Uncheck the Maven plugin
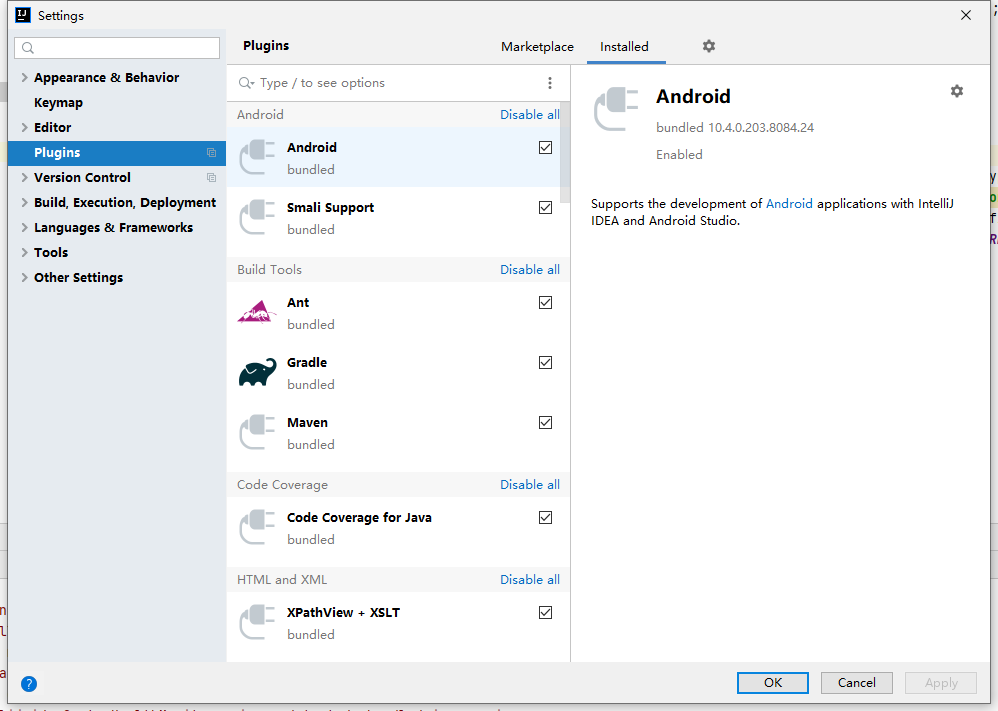998x711 pixels. (x=545, y=423)
